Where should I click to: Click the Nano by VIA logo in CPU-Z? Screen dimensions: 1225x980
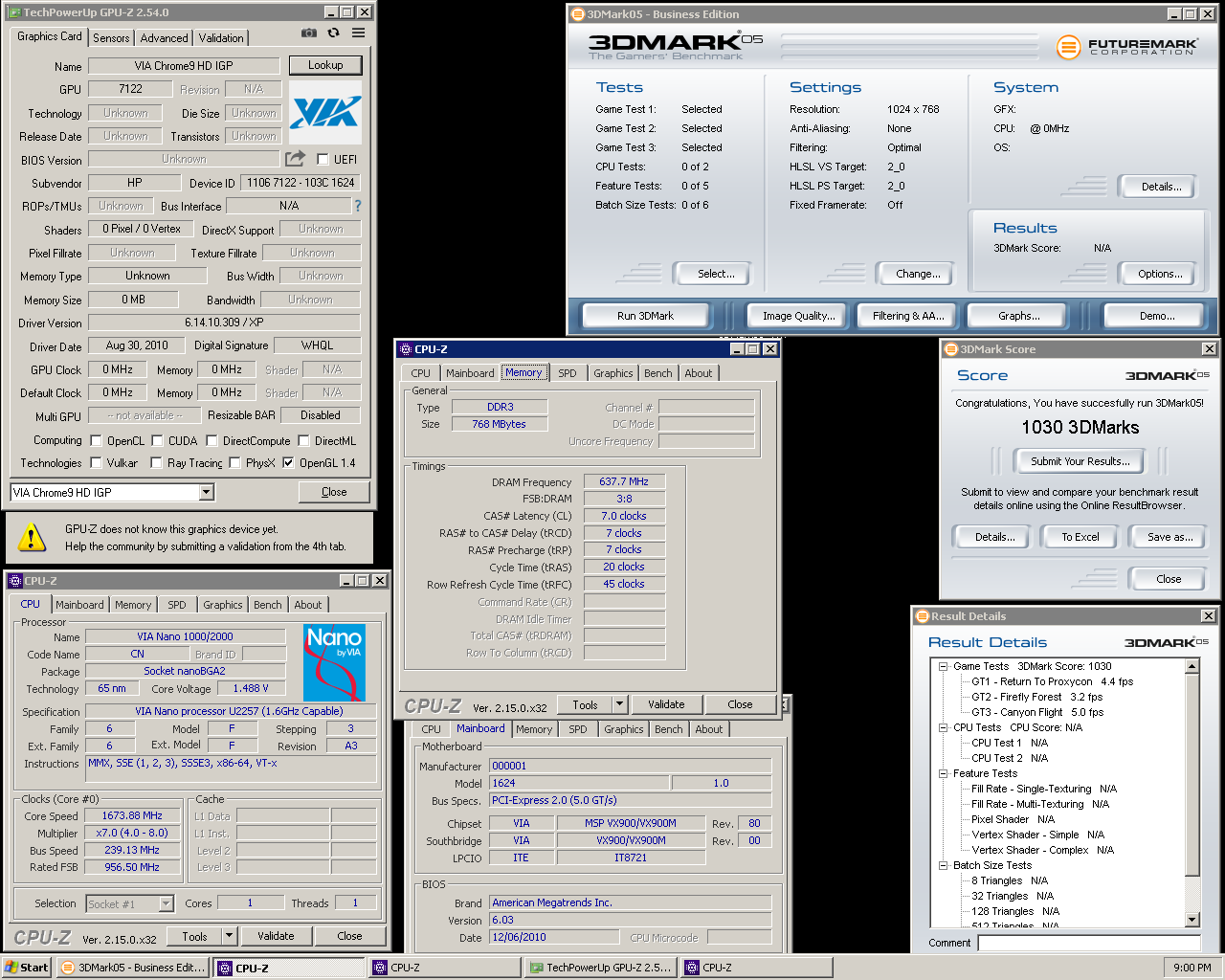pyautogui.click(x=334, y=663)
